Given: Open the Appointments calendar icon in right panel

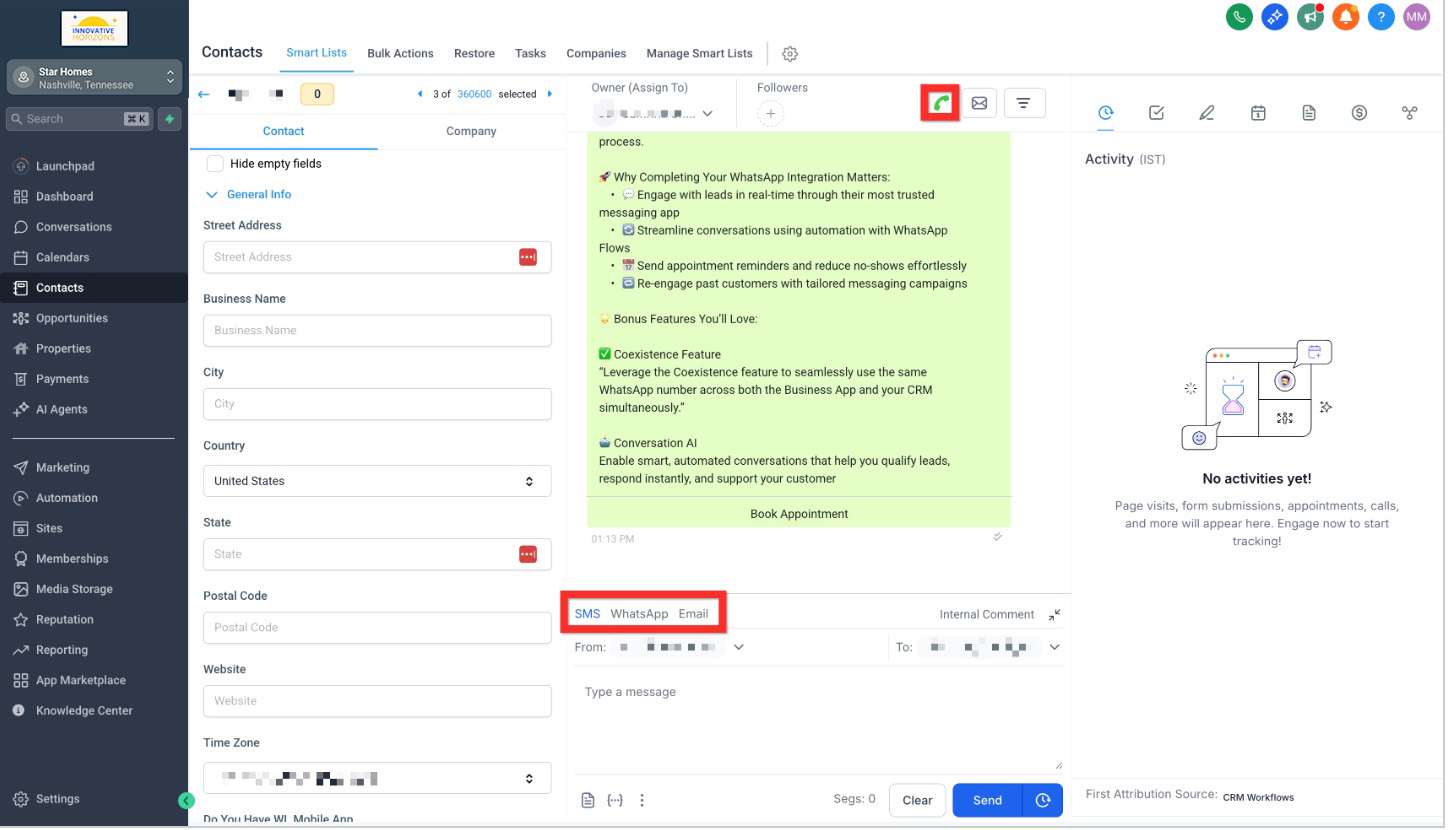Looking at the screenshot, I should click(1258, 113).
